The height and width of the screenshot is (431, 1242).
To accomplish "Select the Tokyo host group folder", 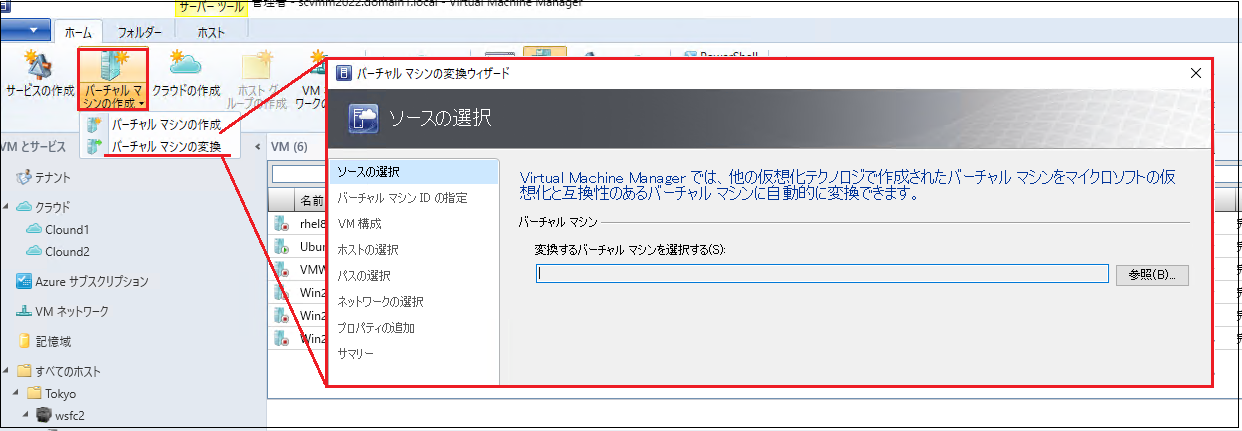I will click(x=60, y=393).
